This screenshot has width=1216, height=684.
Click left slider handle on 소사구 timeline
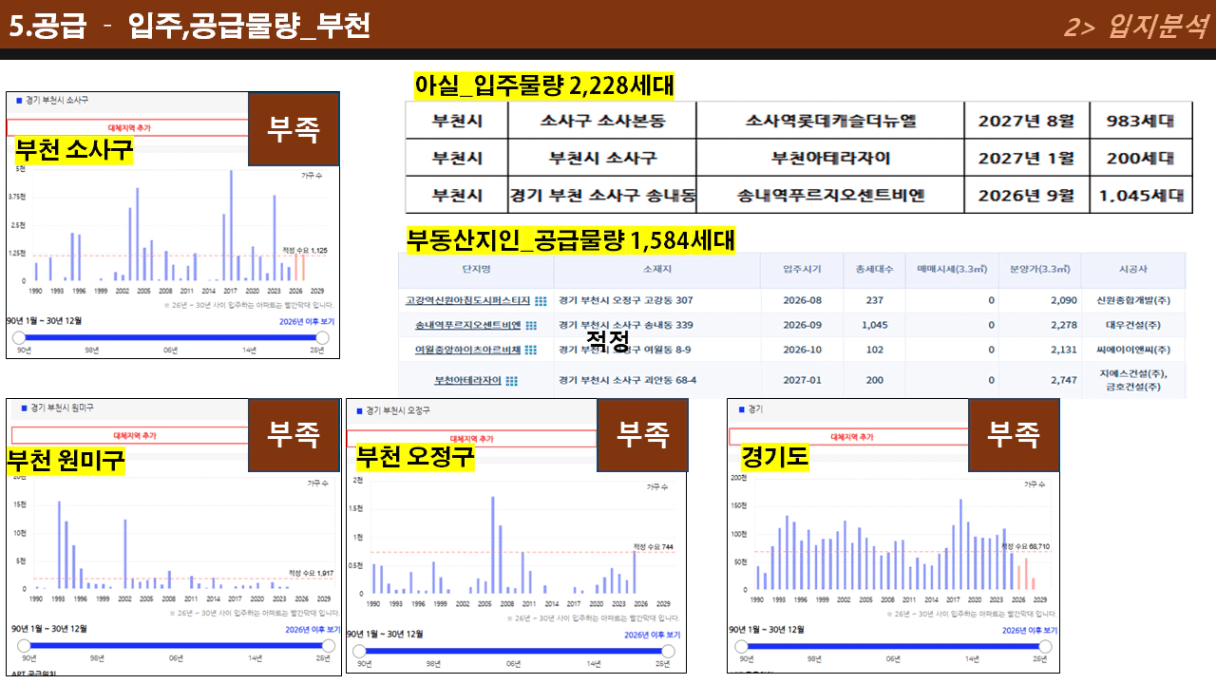coord(18,338)
